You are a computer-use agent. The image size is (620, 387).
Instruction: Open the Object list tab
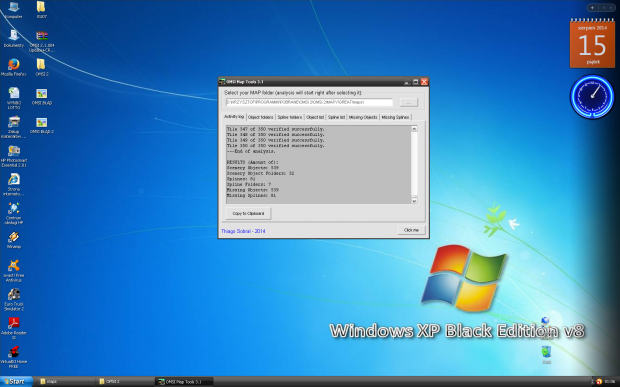pyautogui.click(x=315, y=117)
